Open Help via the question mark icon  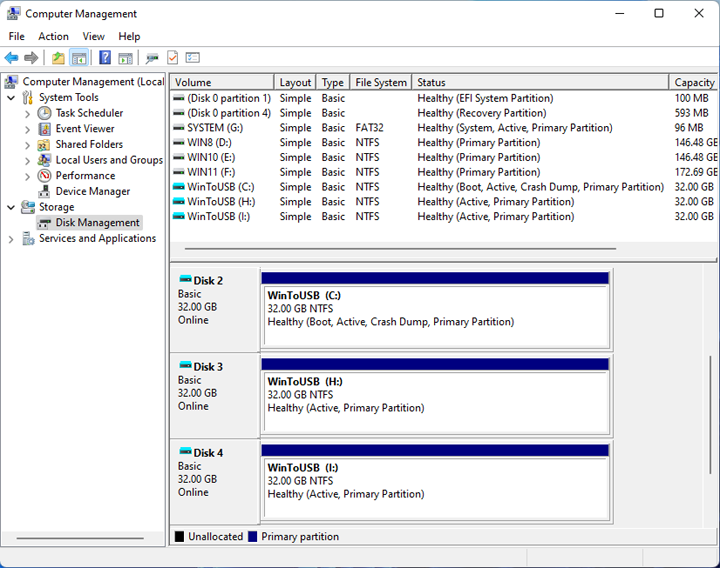(105, 57)
